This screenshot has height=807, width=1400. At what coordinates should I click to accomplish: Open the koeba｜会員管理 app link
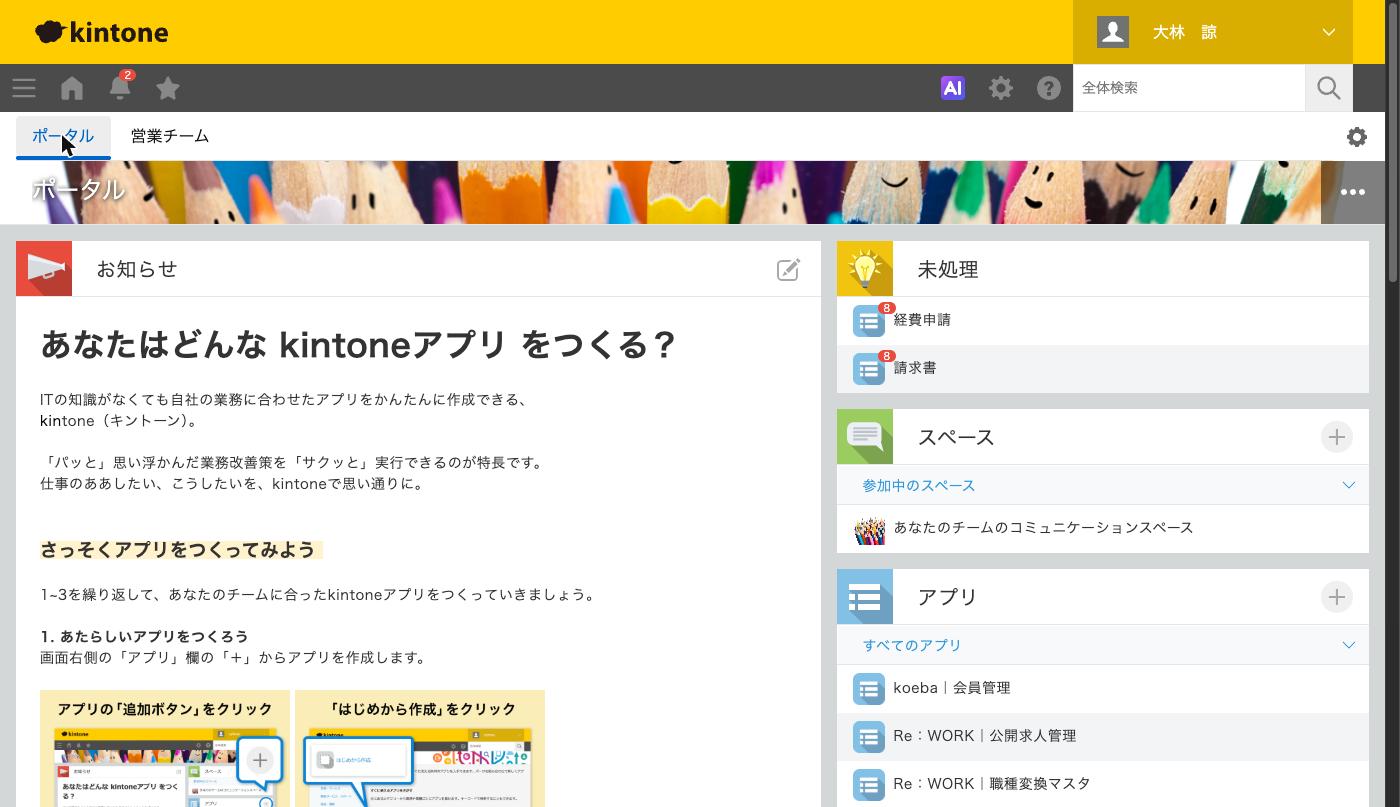click(x=952, y=688)
